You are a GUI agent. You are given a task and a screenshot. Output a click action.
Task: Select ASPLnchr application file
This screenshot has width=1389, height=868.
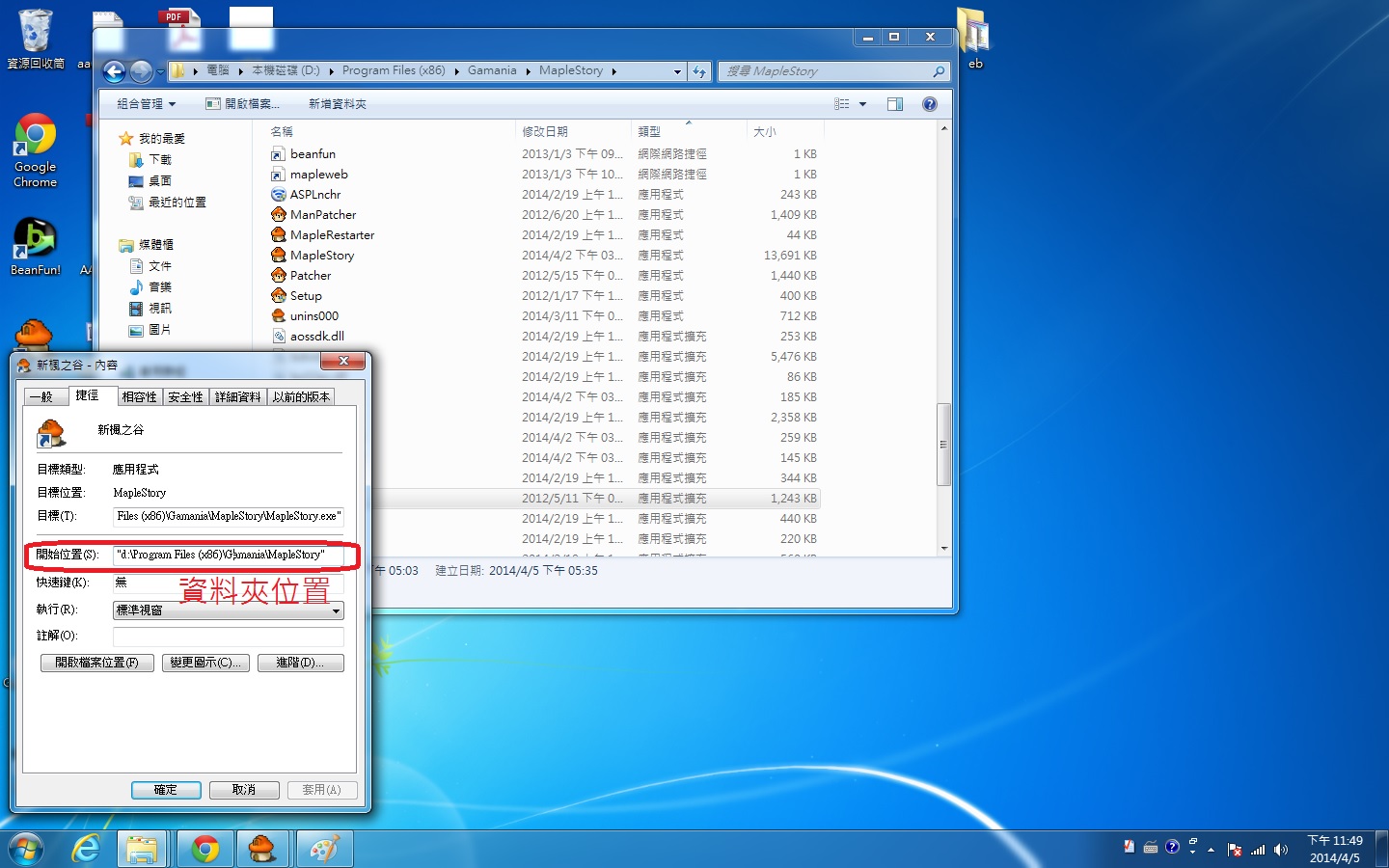(315, 195)
